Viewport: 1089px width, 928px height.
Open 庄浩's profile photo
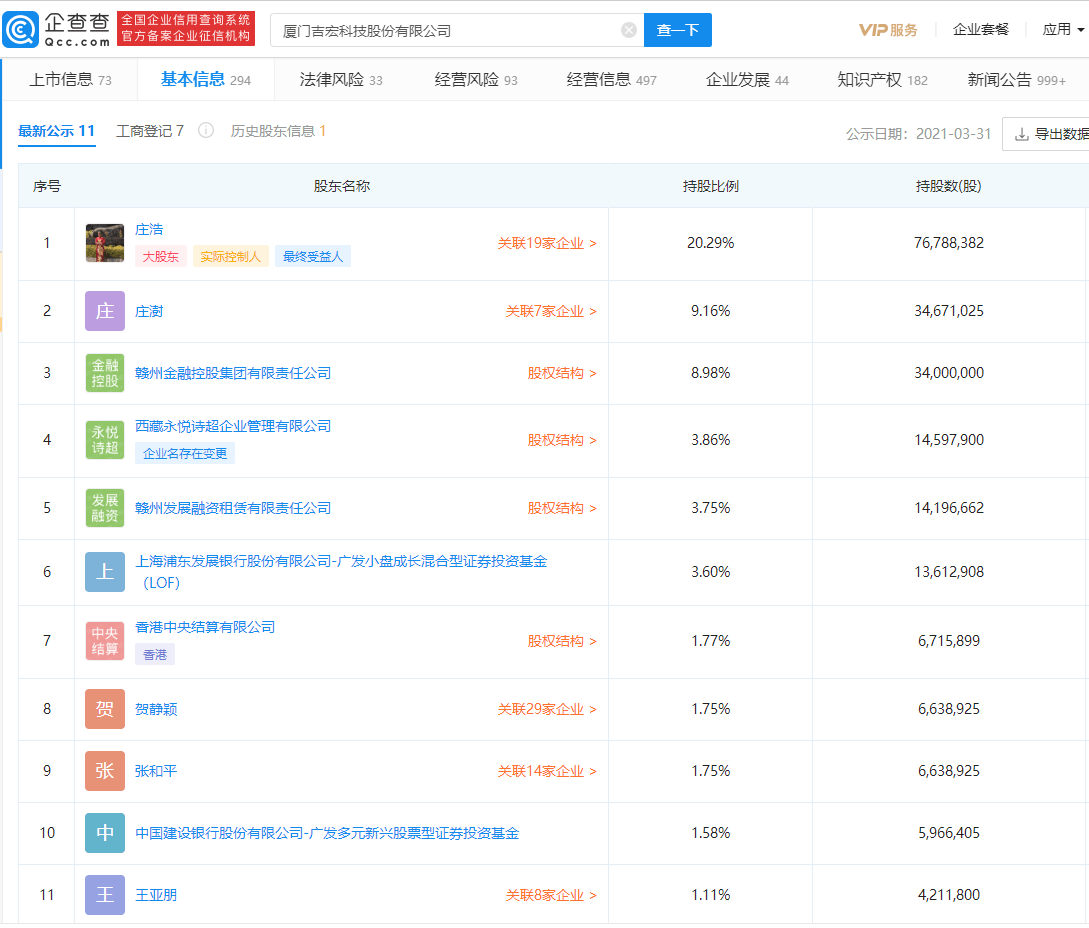pos(105,243)
